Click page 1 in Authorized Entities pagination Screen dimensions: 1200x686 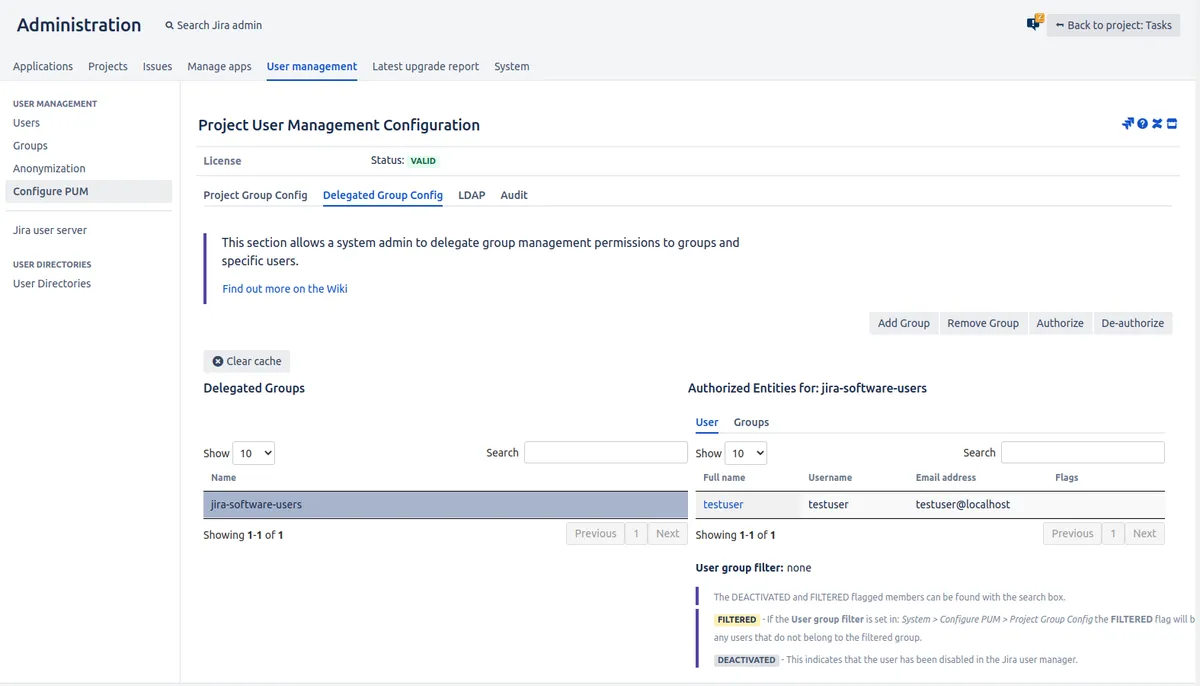[x=1113, y=534]
